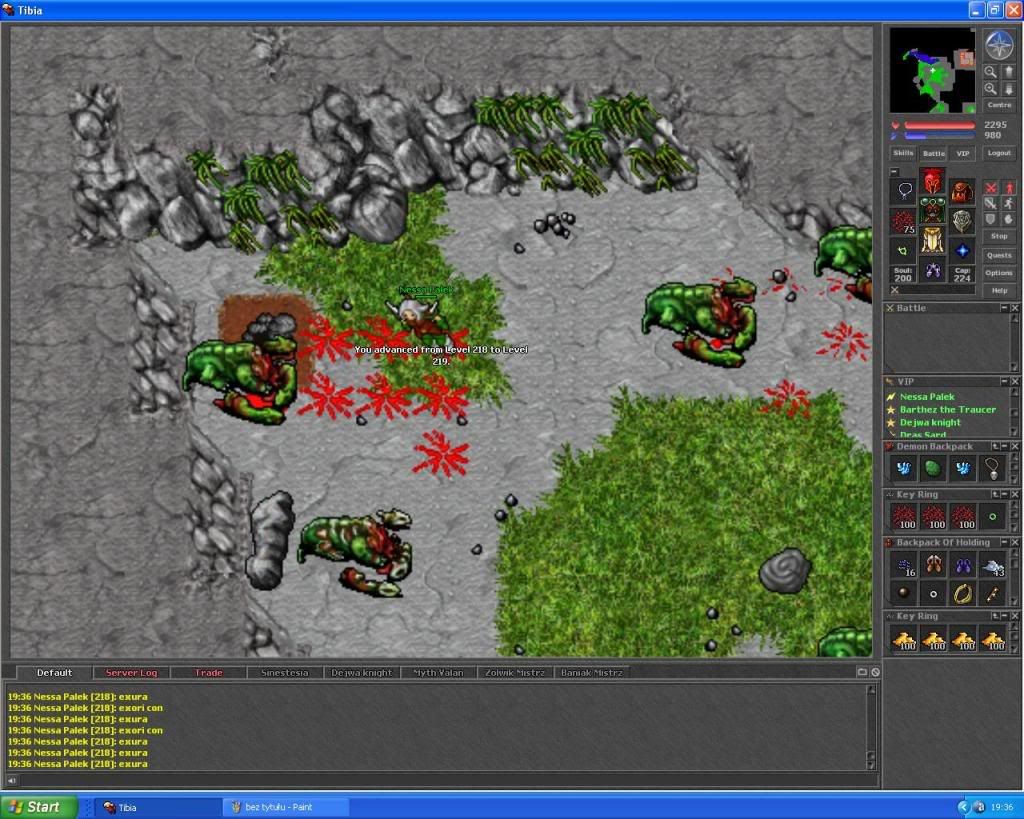Open the red backpack equipment slot
Screen dimensions: 1024x819
(x=962, y=191)
